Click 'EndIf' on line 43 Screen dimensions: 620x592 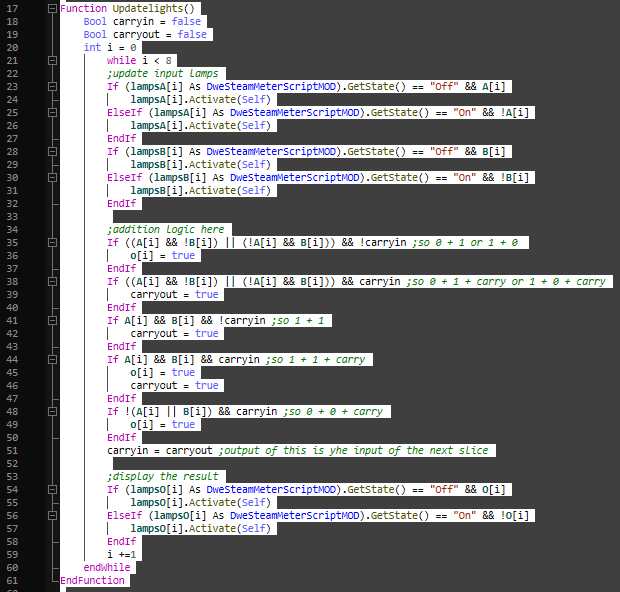coord(121,346)
